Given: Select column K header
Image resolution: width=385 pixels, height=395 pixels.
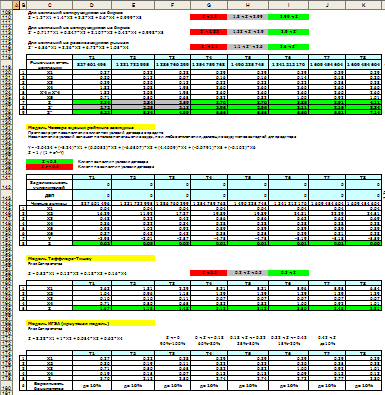Looking at the screenshot, I should (x=364, y=5).
